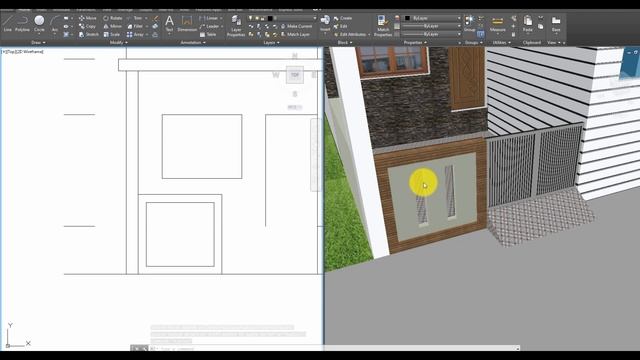Screen dimensions: 640x360
Task: Expand the Properties panel
Action: click(x=415, y=42)
